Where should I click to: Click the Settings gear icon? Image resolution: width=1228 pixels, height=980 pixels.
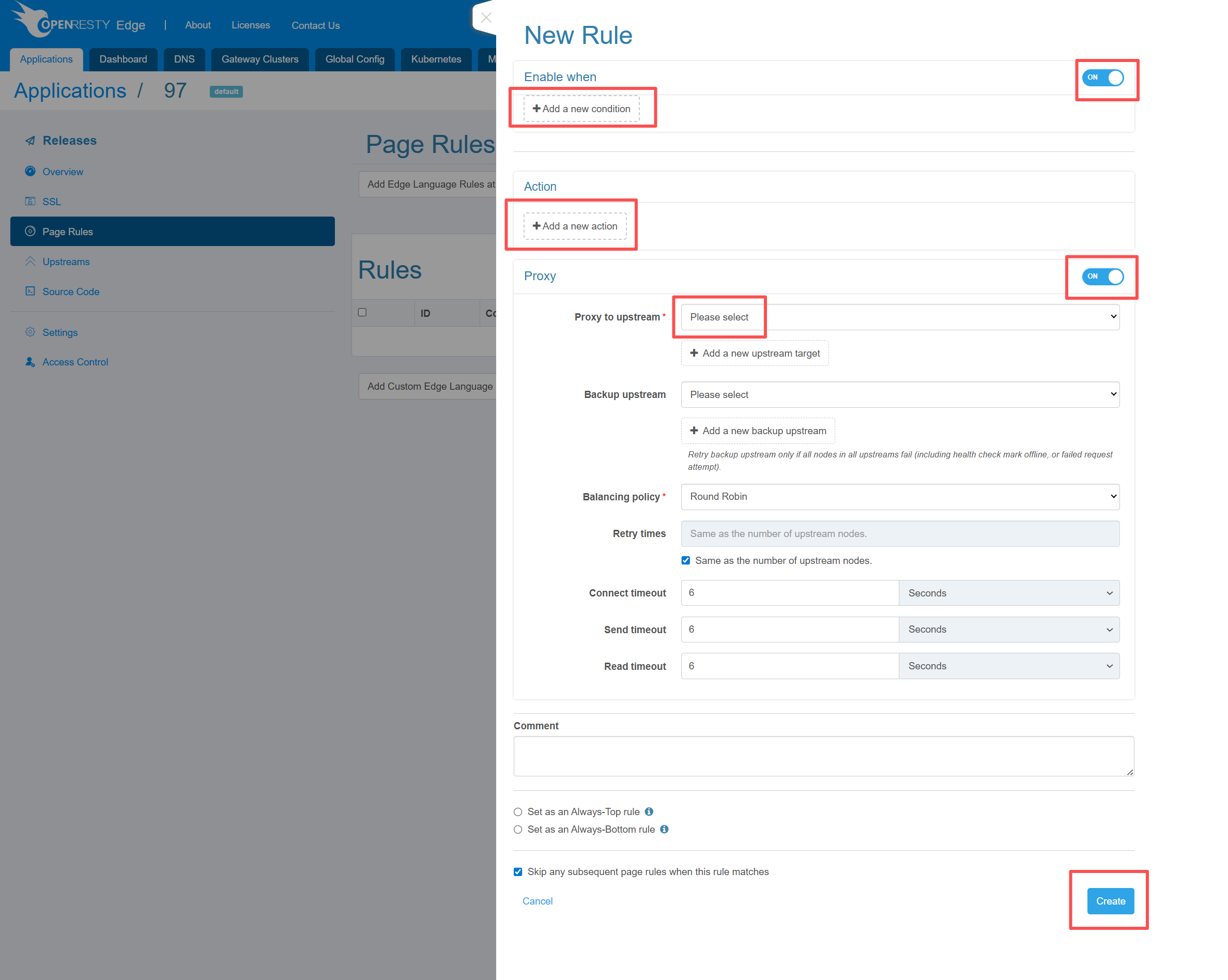point(30,332)
